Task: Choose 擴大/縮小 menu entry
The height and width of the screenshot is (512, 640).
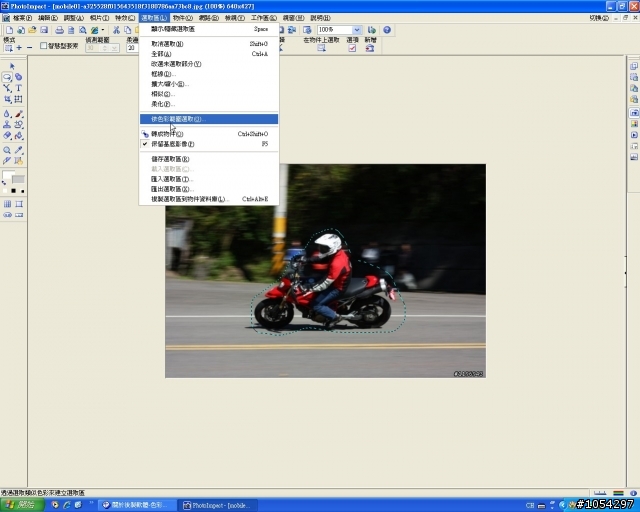Action: [x=209, y=84]
